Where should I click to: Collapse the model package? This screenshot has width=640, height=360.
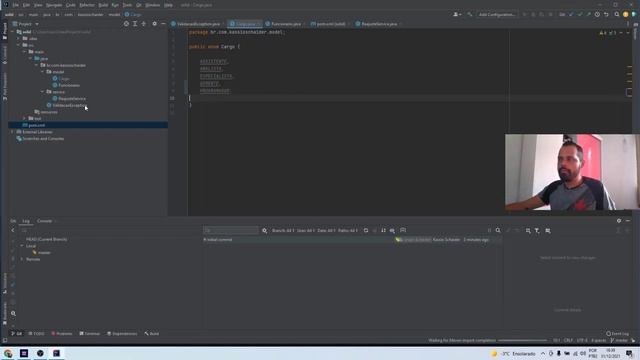pyautogui.click(x=42, y=72)
